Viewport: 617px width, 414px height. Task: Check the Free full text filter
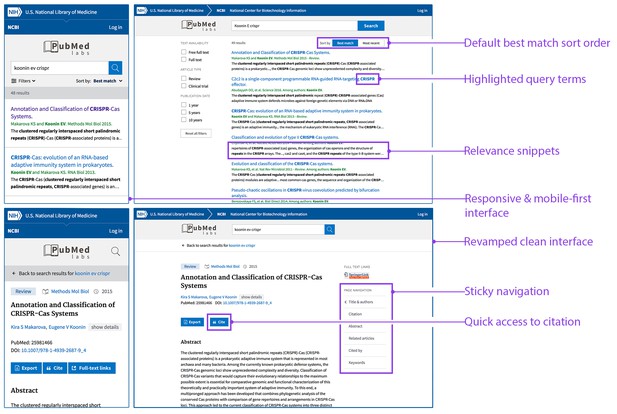pos(184,52)
